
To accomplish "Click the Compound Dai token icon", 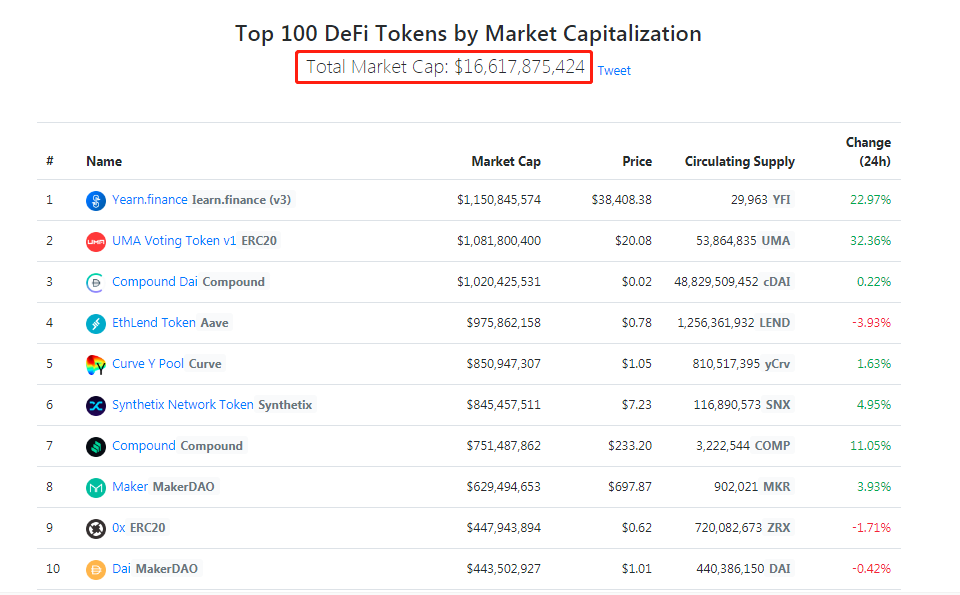I will coord(95,282).
